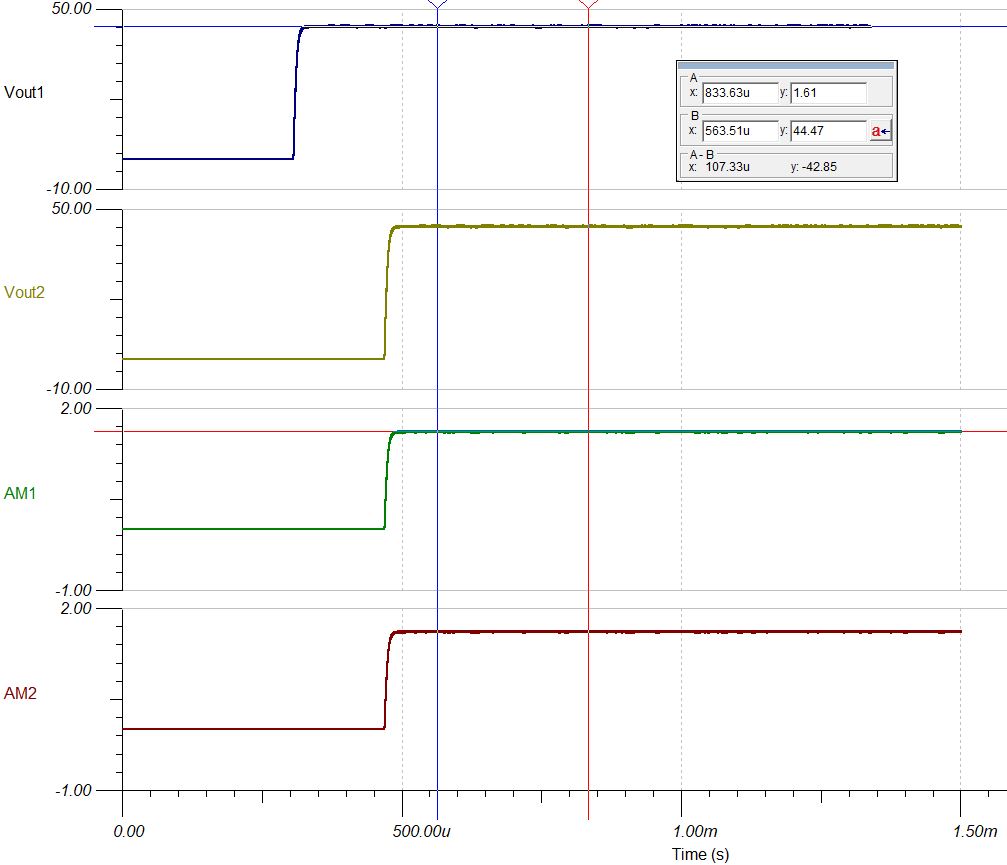Click the red "a" cursor-select icon
Screen dimensions: 1007x865
[x=878, y=130]
